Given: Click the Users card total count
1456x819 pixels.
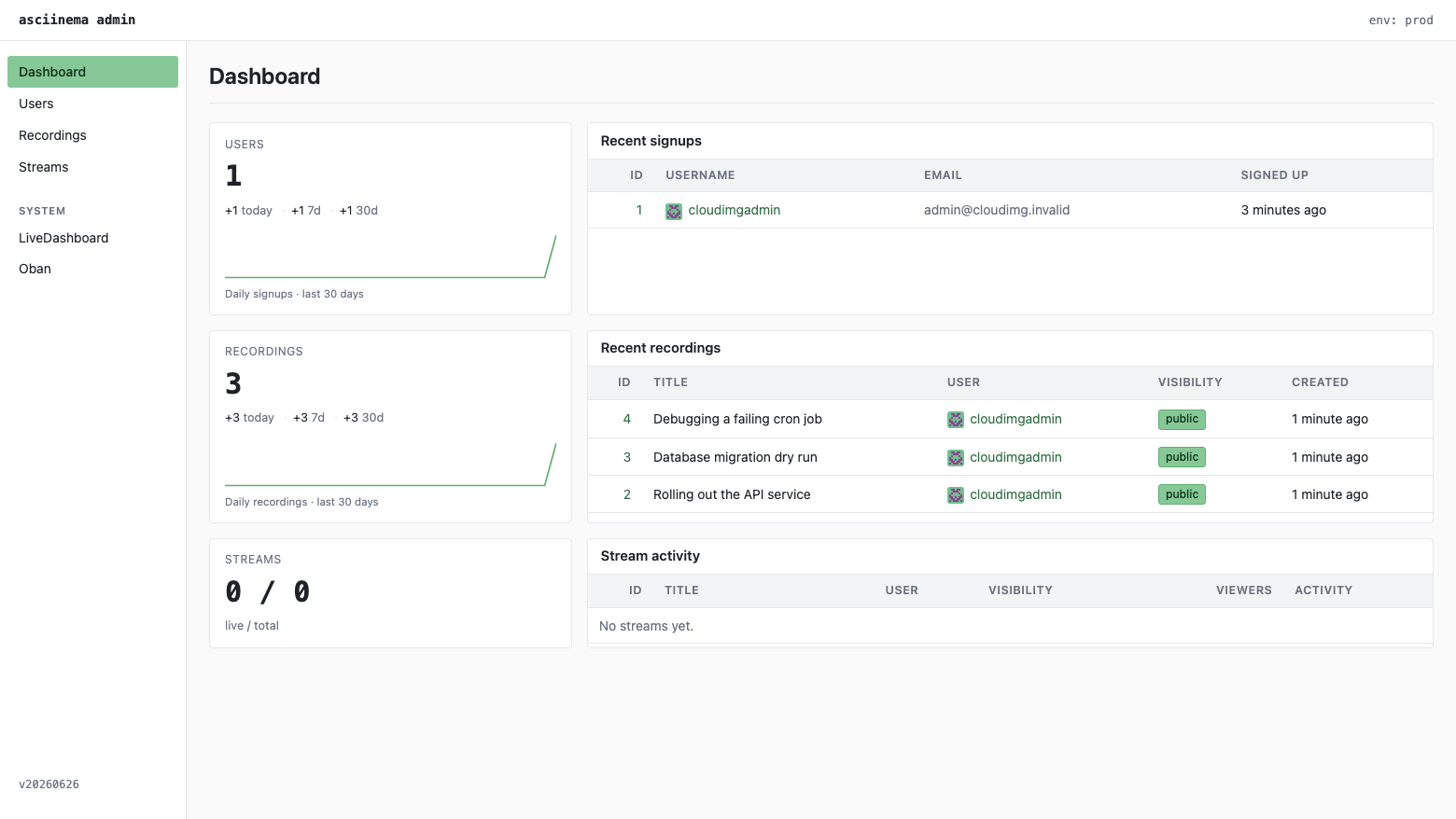Looking at the screenshot, I should click(x=233, y=175).
